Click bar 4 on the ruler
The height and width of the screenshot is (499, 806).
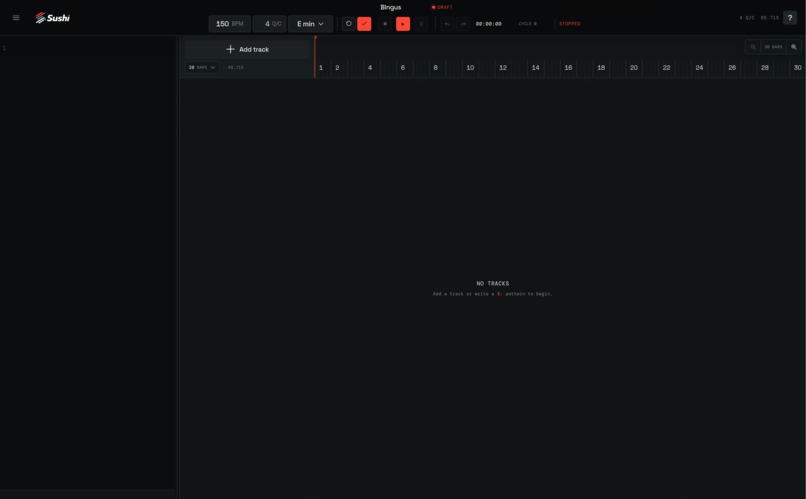coord(370,67)
